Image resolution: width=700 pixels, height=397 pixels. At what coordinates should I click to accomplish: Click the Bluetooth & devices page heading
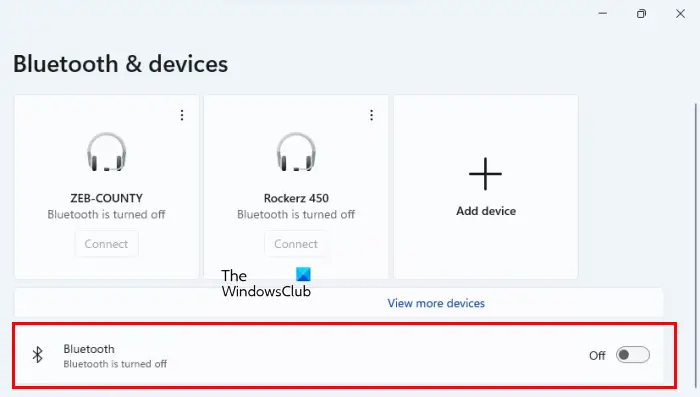(121, 64)
